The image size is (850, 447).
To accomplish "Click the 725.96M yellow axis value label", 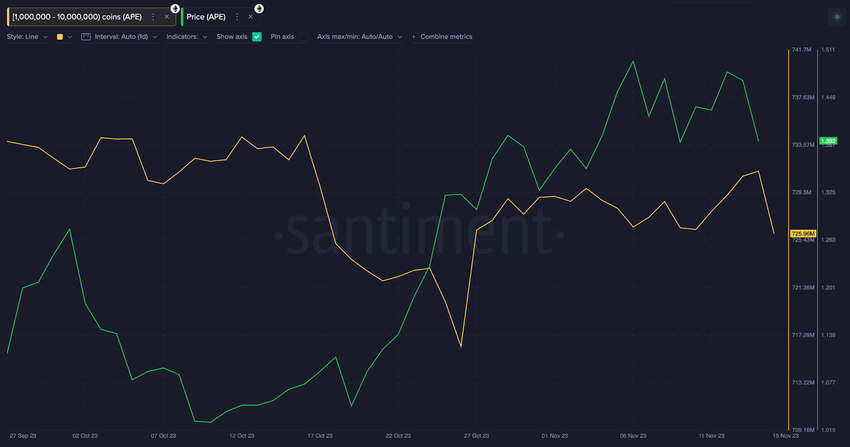I will (803, 234).
